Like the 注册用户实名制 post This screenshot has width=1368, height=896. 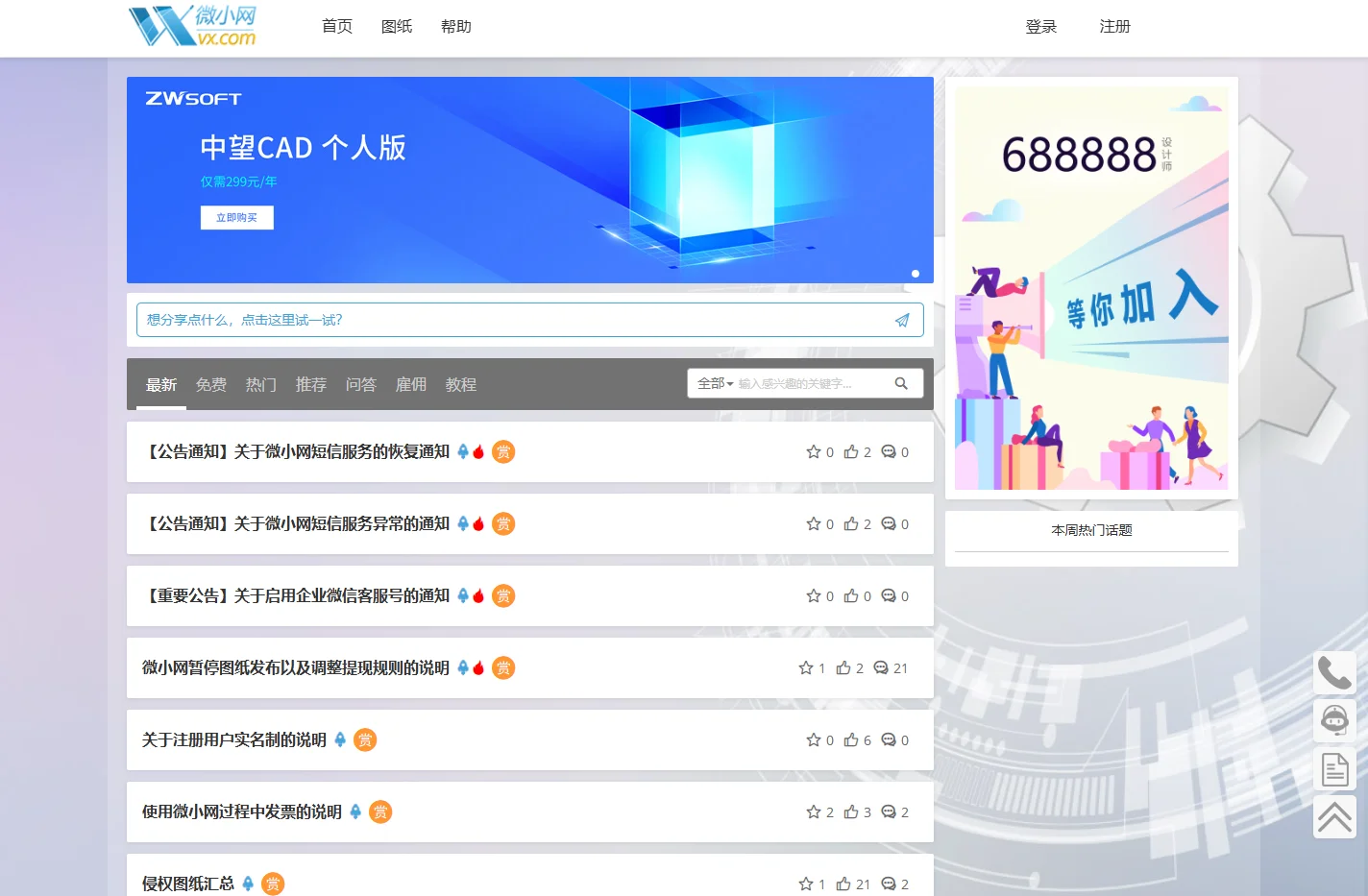point(851,740)
